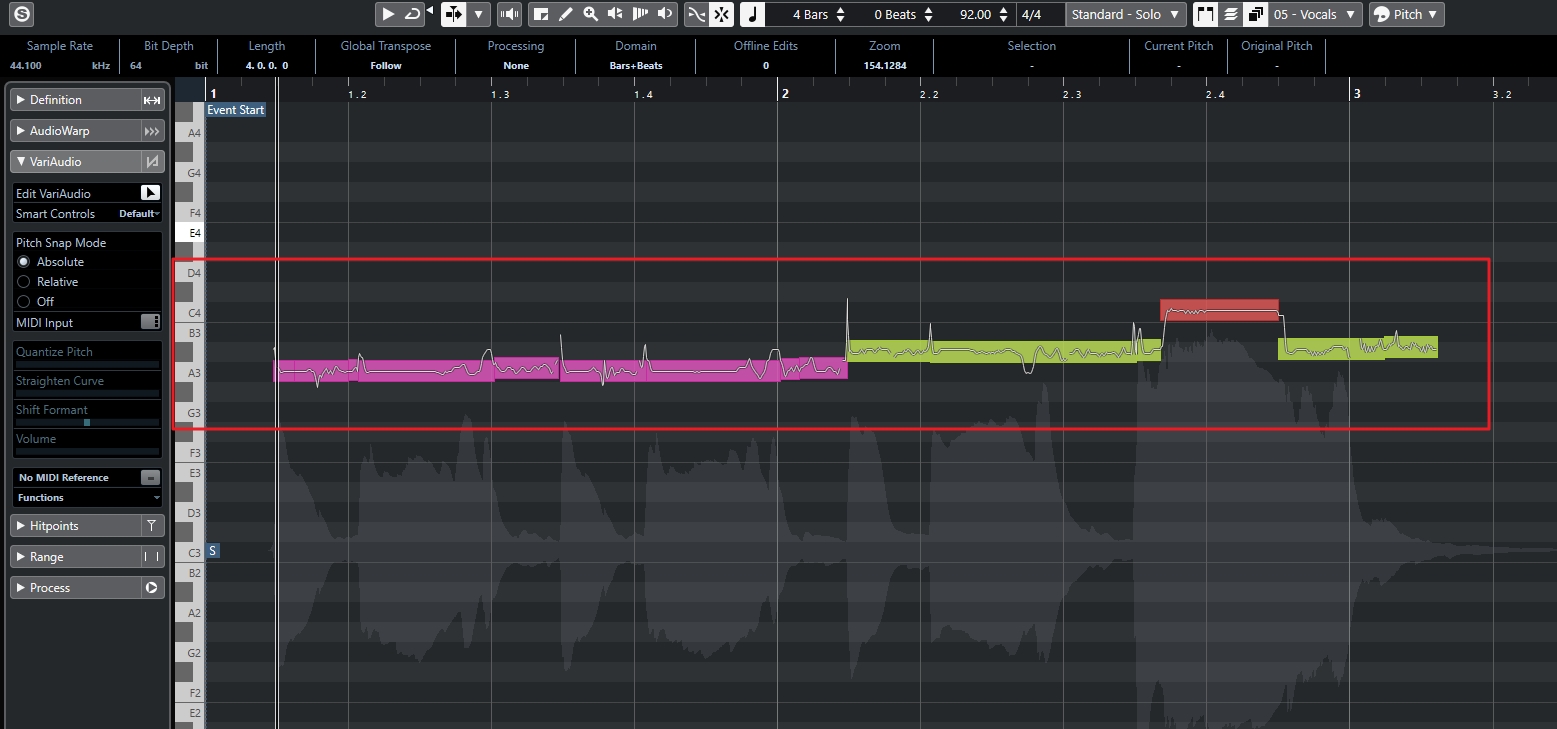Click the Volume slider in VariAudio
This screenshot has width=1557, height=729.
[87, 451]
